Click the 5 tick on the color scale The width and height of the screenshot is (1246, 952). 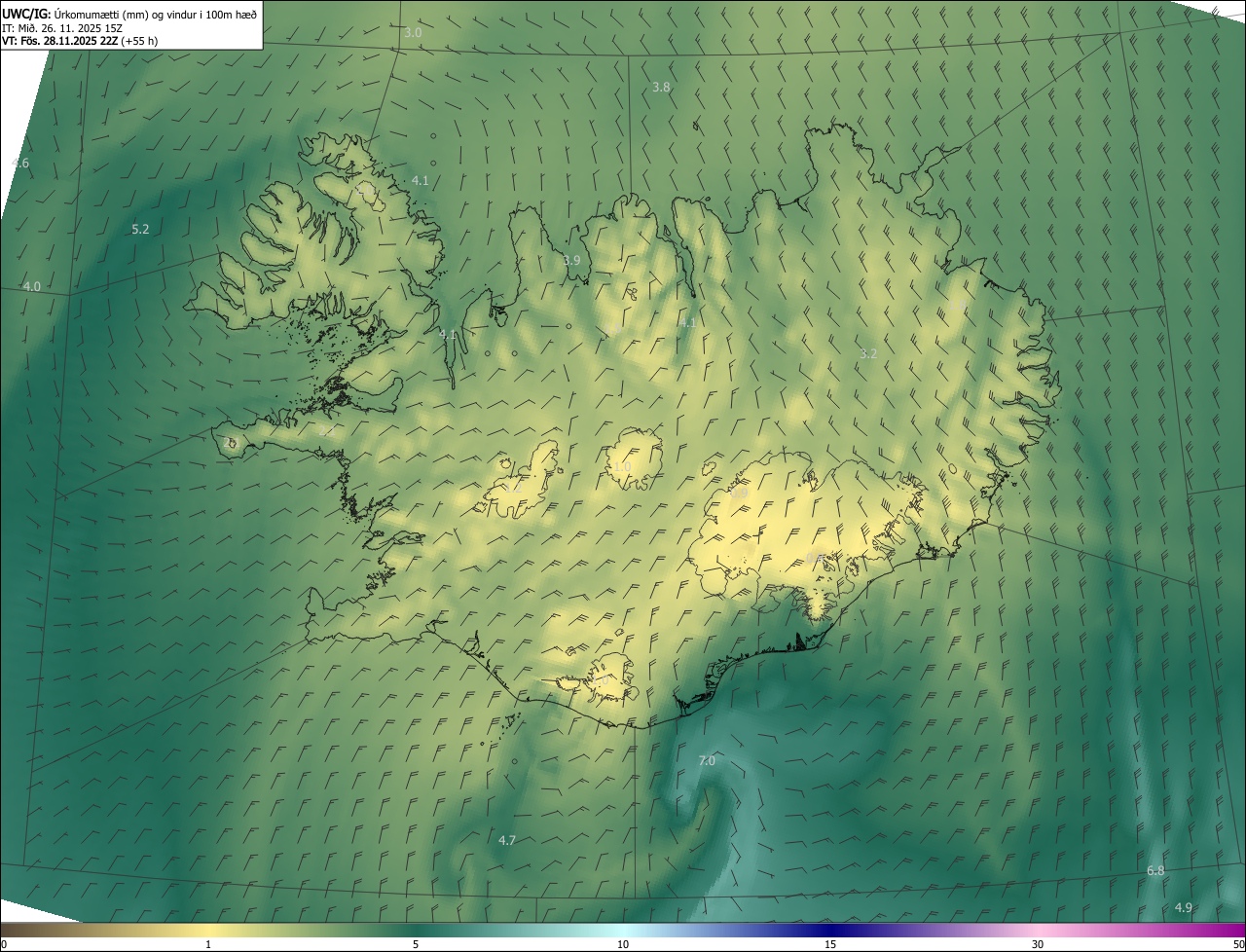(x=416, y=944)
